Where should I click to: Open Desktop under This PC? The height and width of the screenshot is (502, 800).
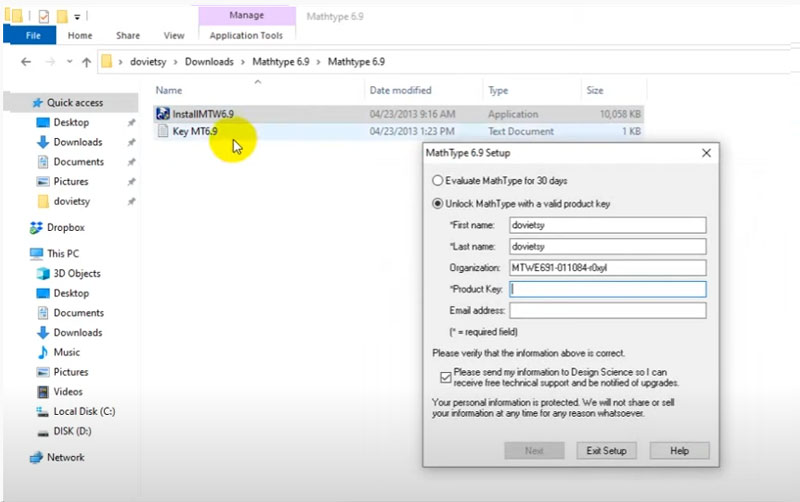pos(71,293)
